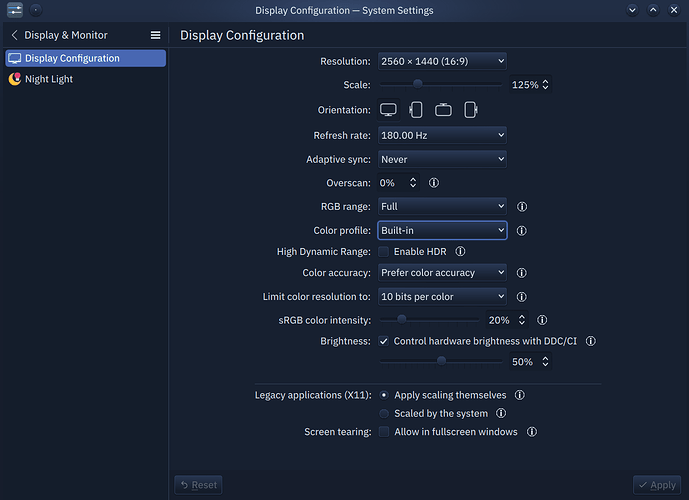Select the upside-down orientation icon
Image resolution: width=689 pixels, height=500 pixels.
pos(443,110)
